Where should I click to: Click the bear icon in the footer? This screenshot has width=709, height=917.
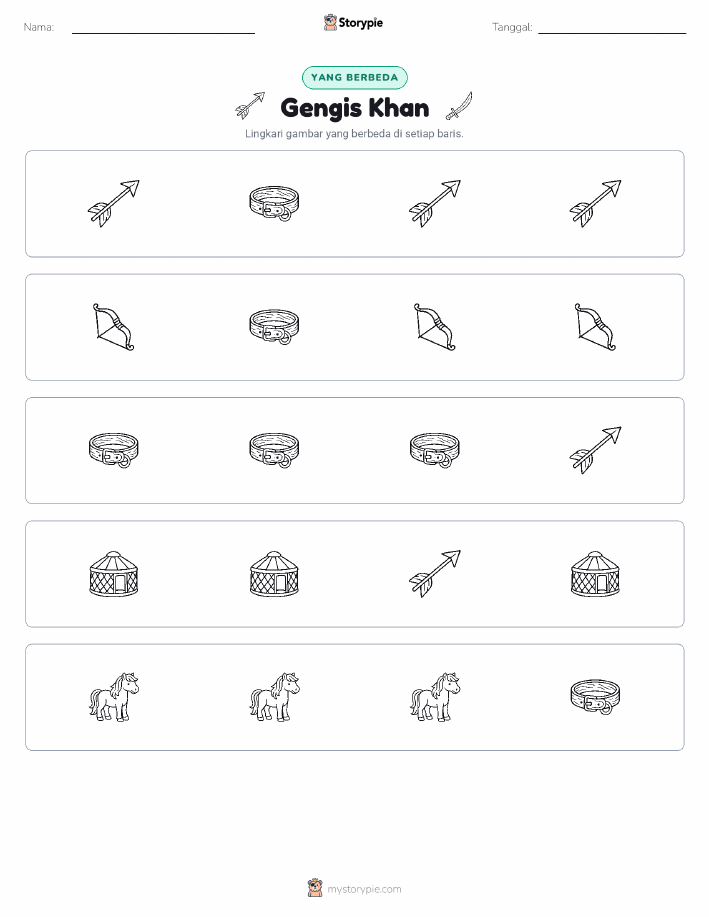(x=315, y=888)
